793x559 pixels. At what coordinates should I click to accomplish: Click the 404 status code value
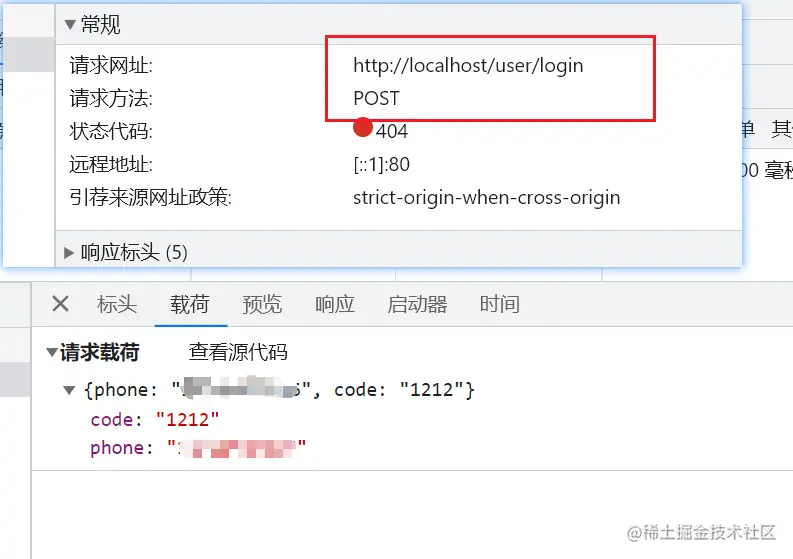point(392,132)
